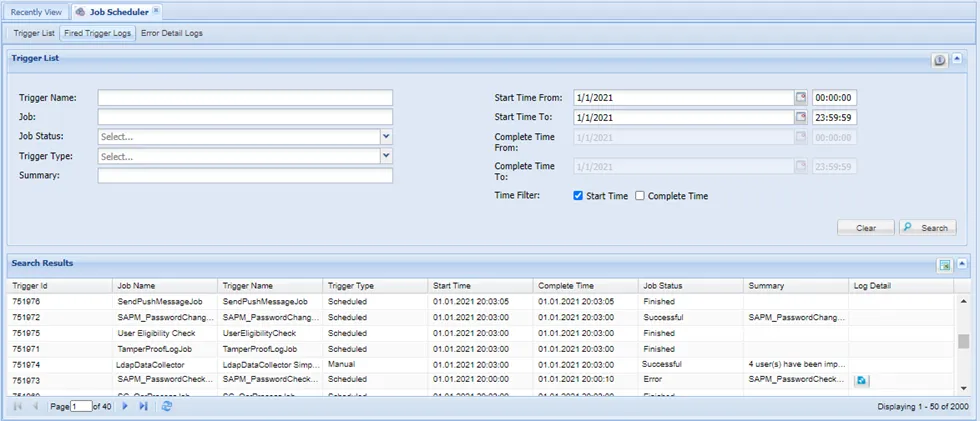Collapse the Search Results panel
Image resolution: width=980 pixels, height=421 pixels.
click(x=962, y=265)
